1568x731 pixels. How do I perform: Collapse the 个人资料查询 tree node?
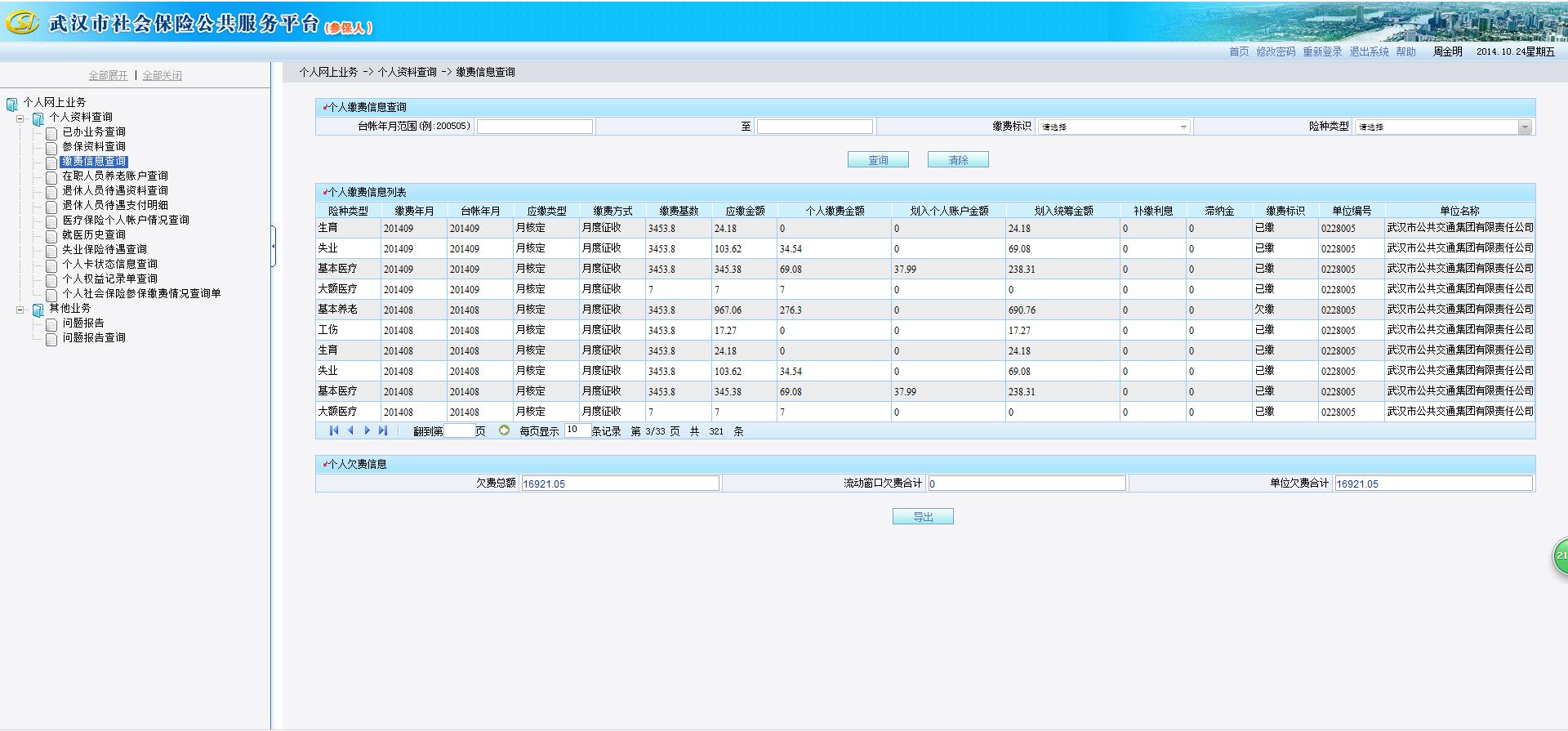click(20, 118)
